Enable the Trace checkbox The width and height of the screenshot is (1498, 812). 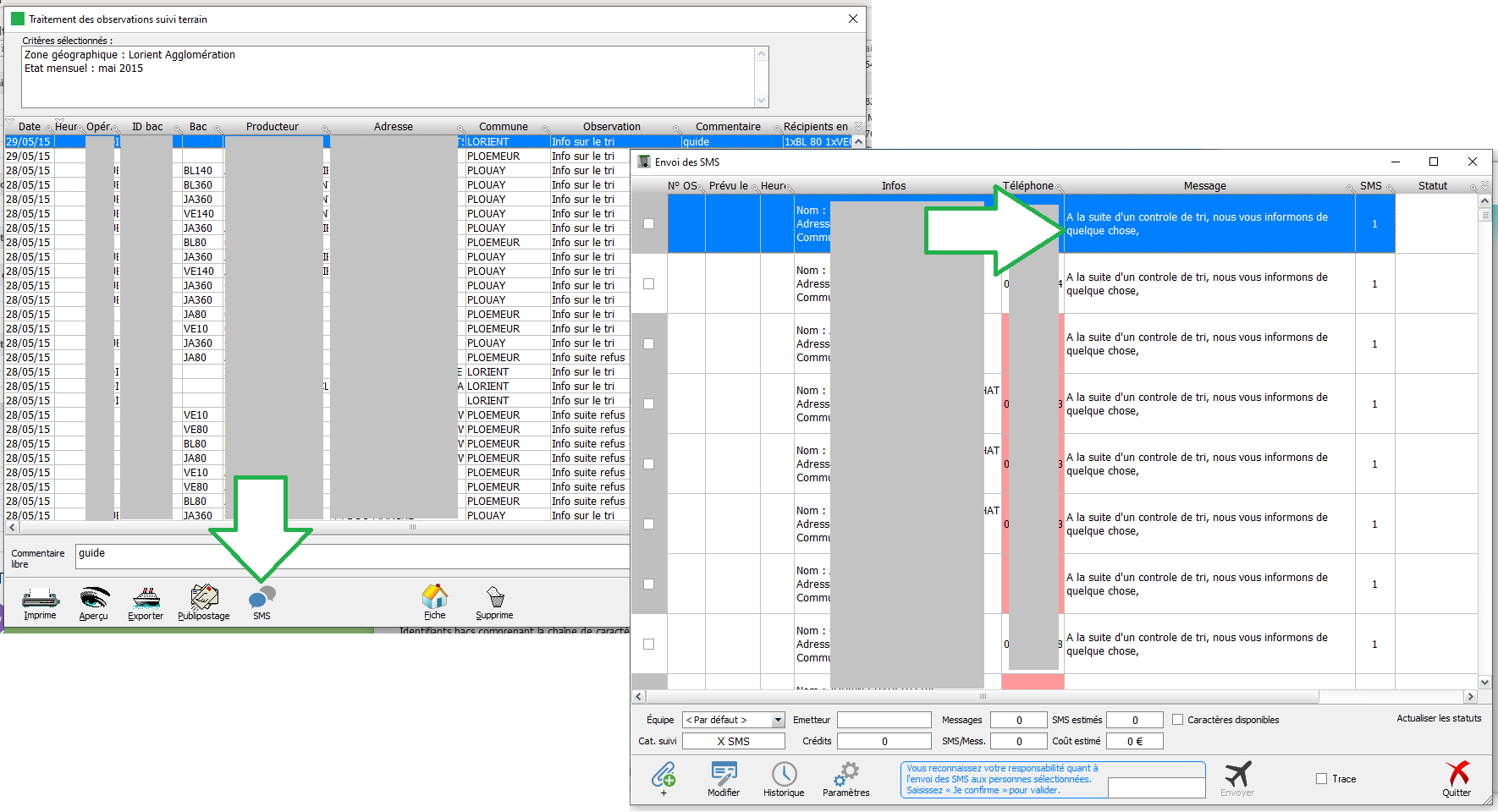click(1321, 779)
